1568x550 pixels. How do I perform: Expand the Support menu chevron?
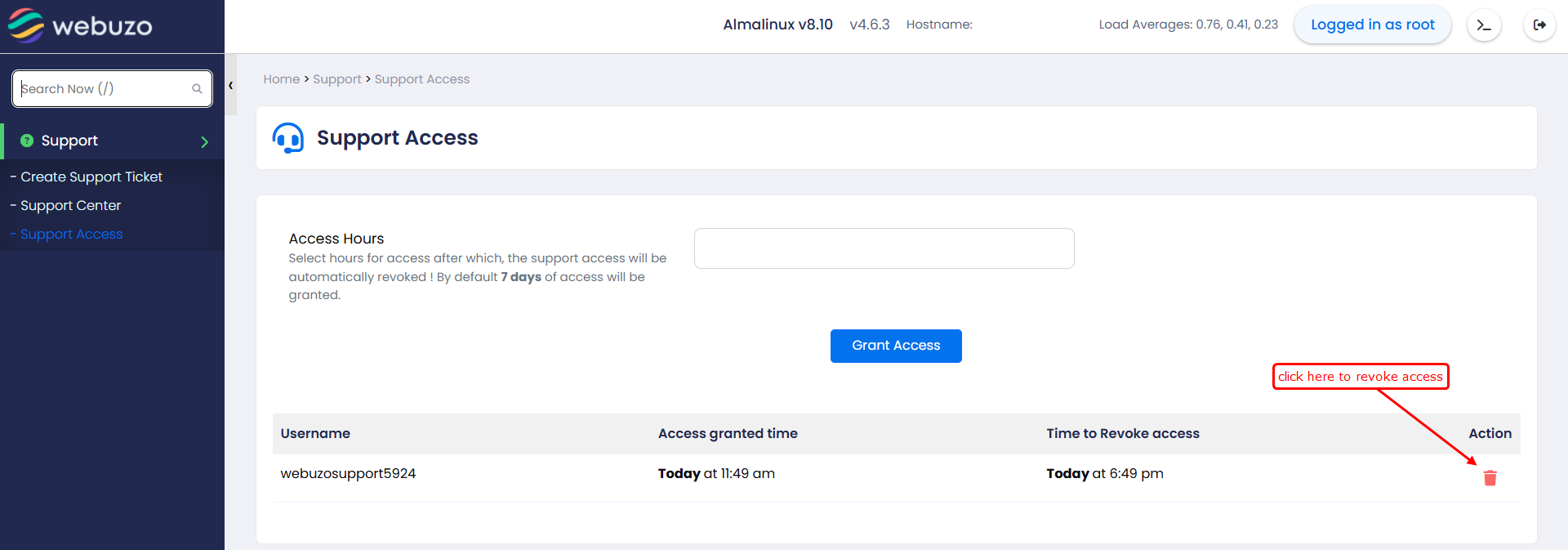[x=204, y=142]
